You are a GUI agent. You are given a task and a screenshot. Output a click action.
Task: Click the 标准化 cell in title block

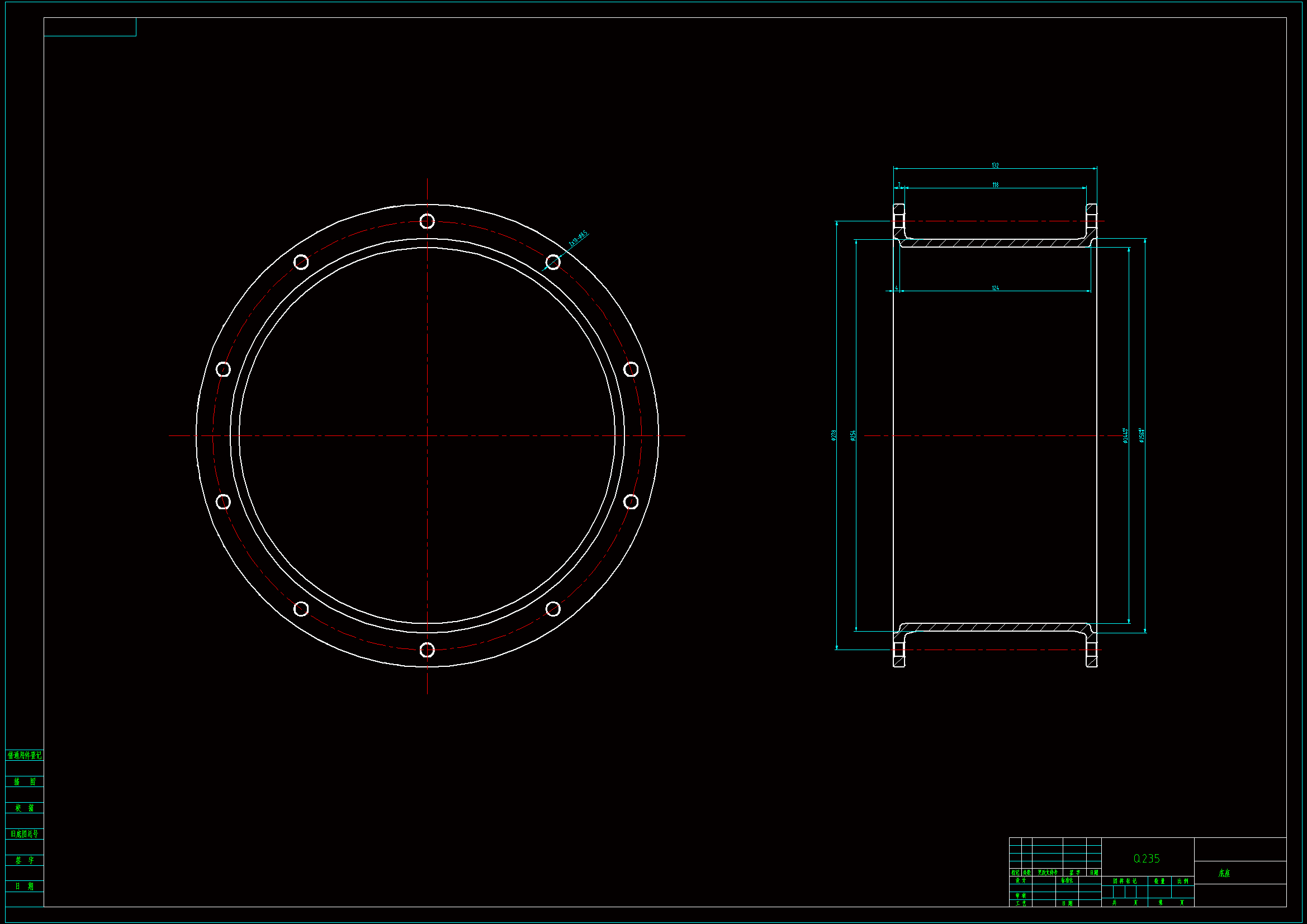(x=1067, y=881)
